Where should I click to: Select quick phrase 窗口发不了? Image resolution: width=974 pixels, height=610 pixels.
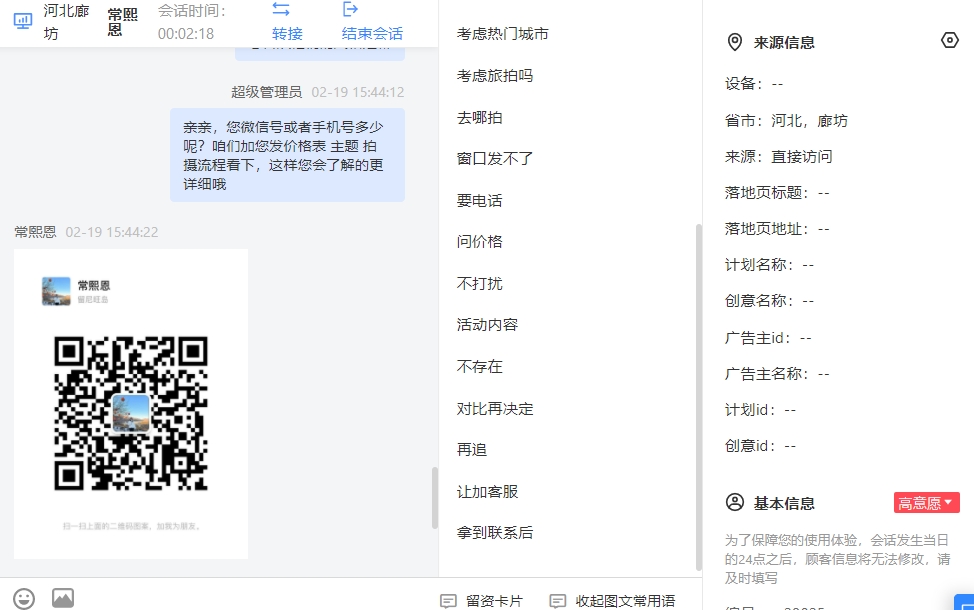pyautogui.click(x=494, y=159)
